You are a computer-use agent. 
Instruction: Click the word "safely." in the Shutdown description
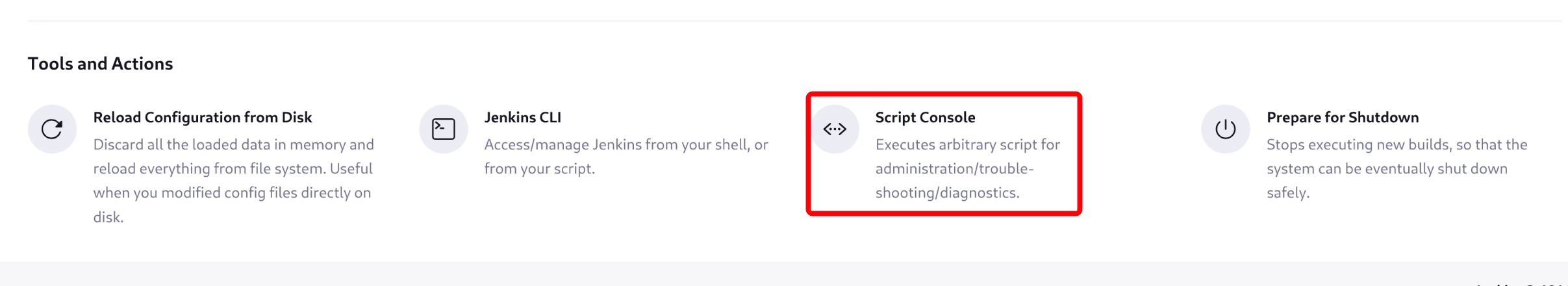(x=1287, y=193)
